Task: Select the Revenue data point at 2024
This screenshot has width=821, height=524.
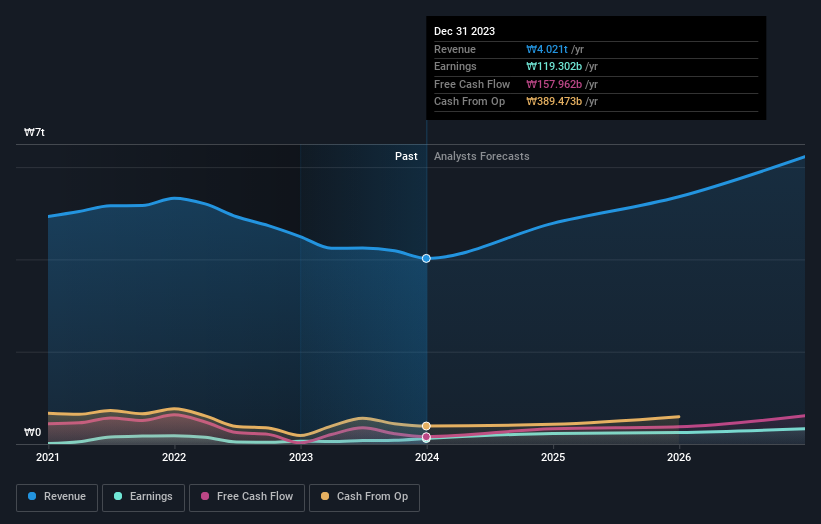Action: click(426, 259)
